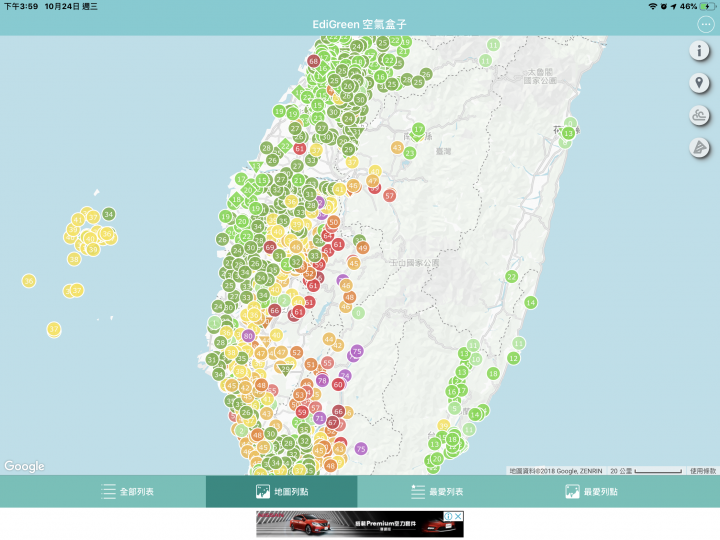Screen dimensions: 720x540
Task: Select the green 23 sensor marker
Action: point(410,153)
